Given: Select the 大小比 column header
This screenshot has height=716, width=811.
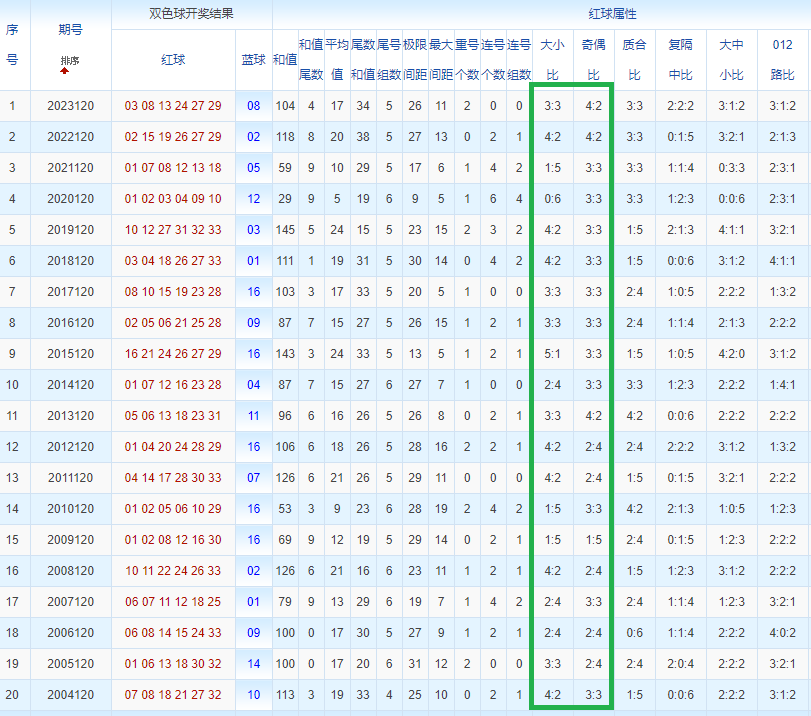Looking at the screenshot, I should (552, 59).
